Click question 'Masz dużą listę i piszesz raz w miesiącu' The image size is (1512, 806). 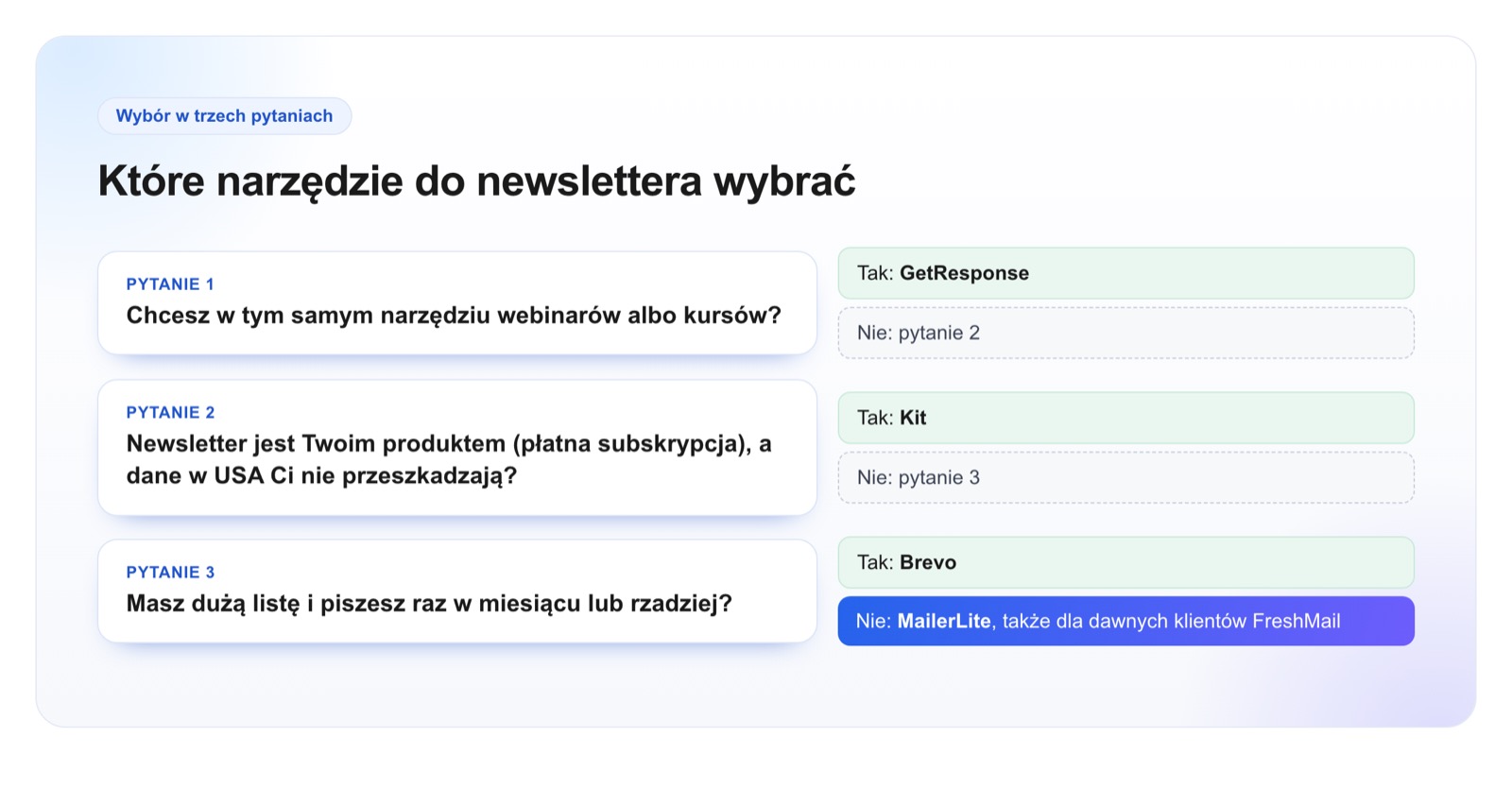[x=429, y=604]
